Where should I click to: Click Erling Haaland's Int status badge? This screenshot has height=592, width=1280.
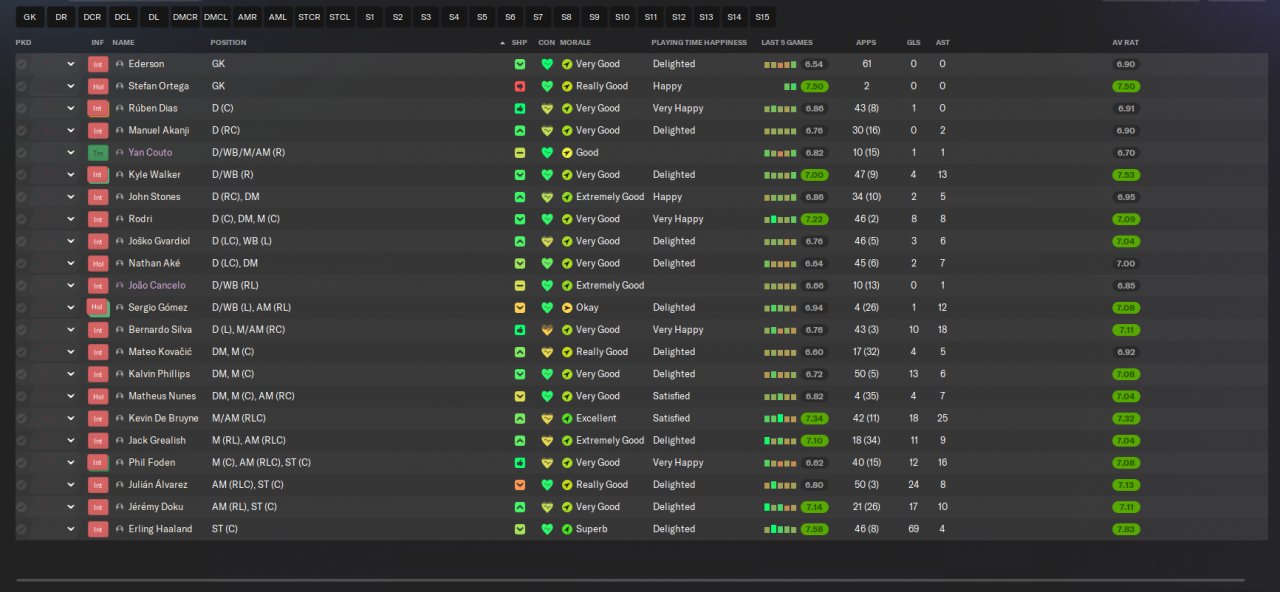pyautogui.click(x=98, y=529)
